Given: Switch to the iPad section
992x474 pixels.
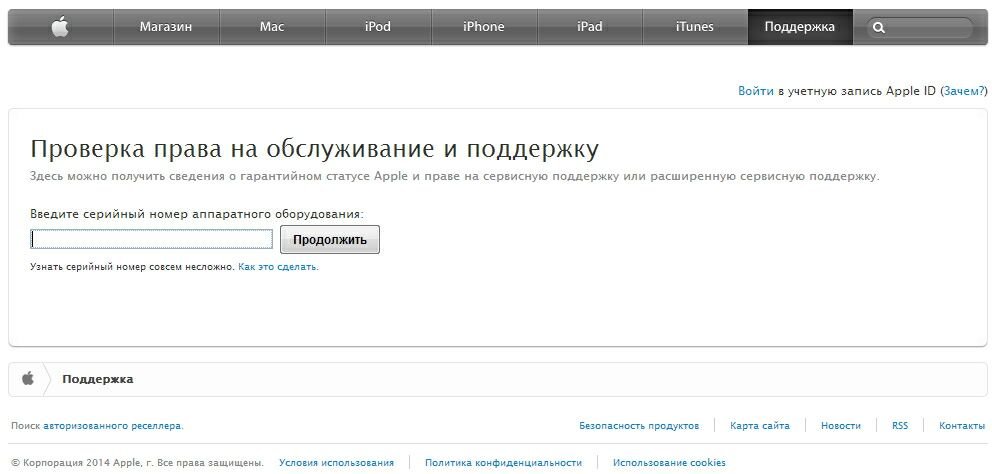Looking at the screenshot, I should pos(590,27).
